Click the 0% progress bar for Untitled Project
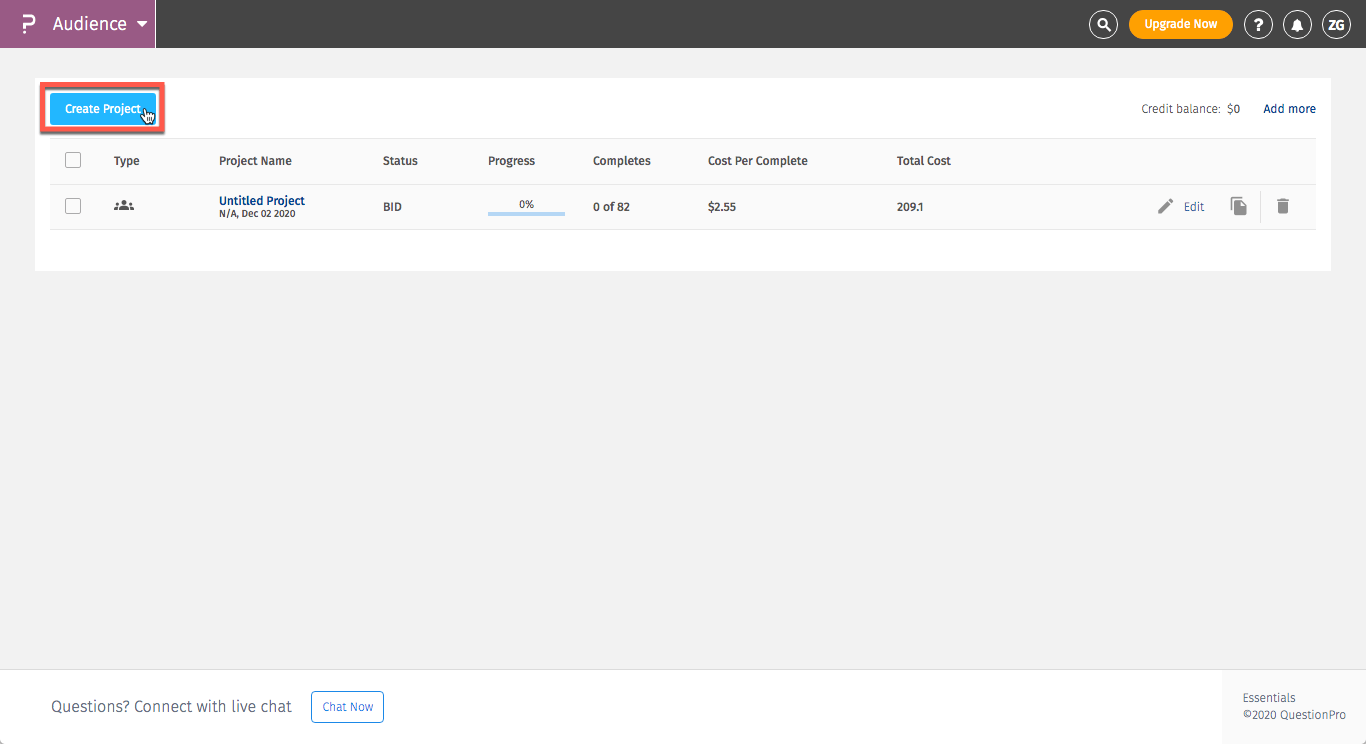 tap(526, 206)
